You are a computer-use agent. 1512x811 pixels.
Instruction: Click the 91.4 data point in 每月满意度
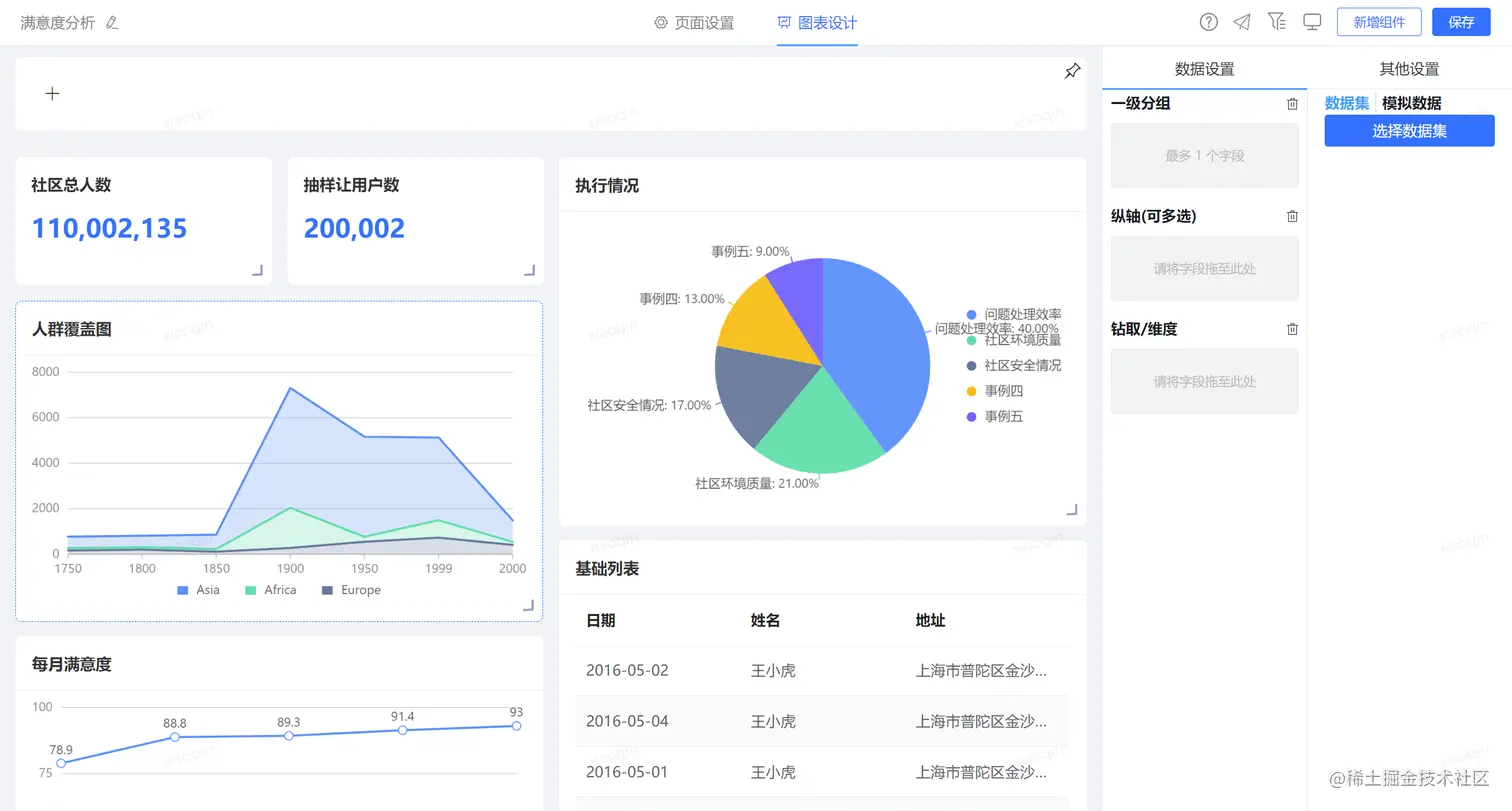pos(402,730)
